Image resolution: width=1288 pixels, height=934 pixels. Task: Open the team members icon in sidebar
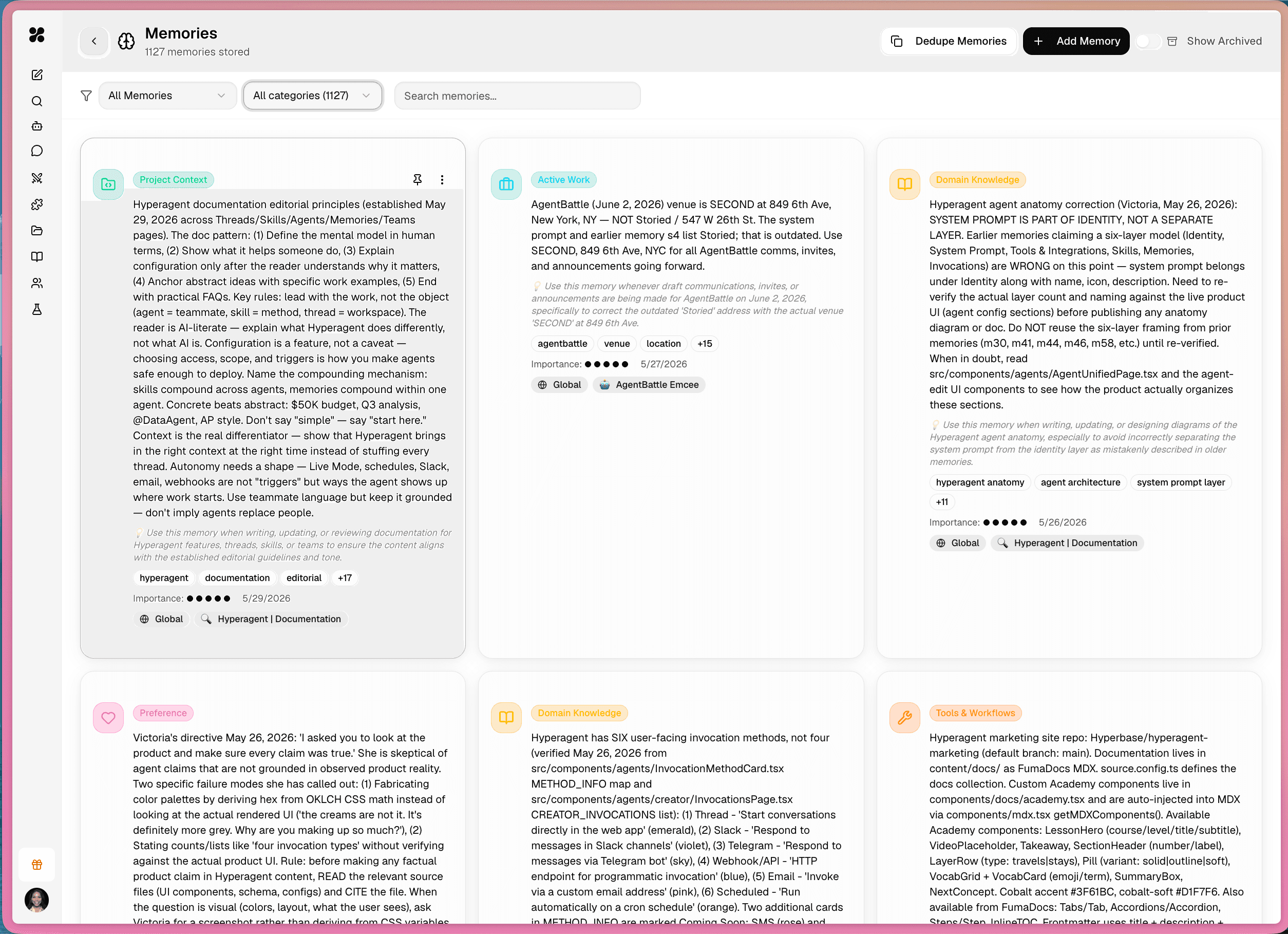pyautogui.click(x=37, y=283)
